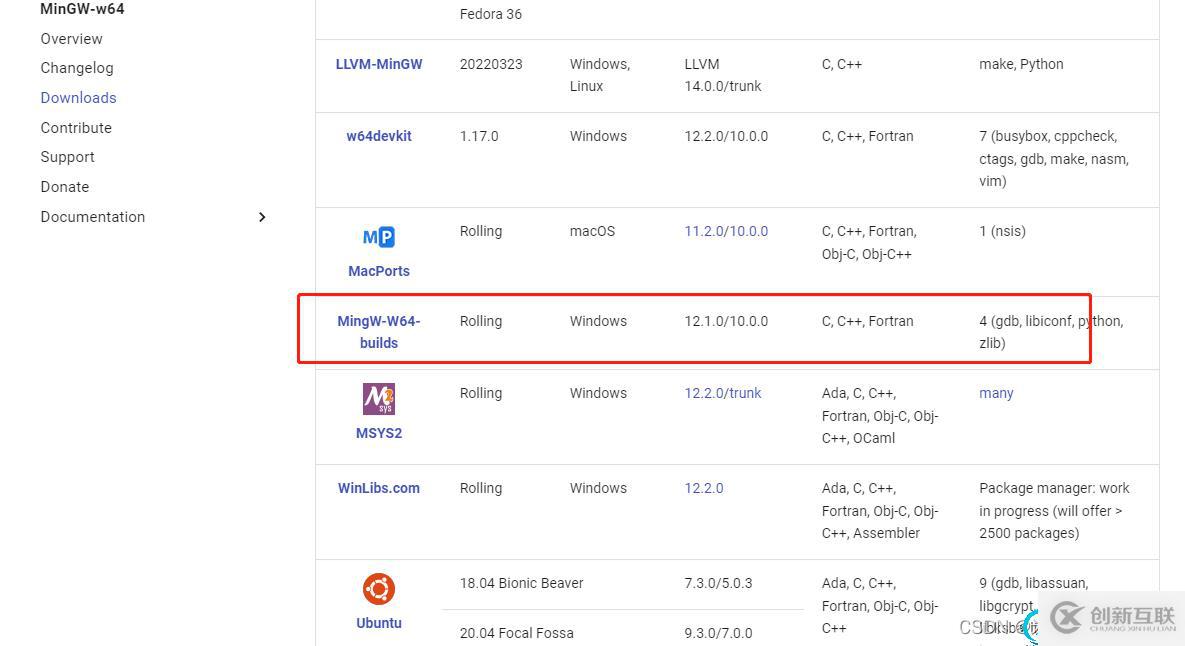Click MSYS2 version link 12.2.0/trunk
Screen dimensions: 1185x646
(x=723, y=393)
